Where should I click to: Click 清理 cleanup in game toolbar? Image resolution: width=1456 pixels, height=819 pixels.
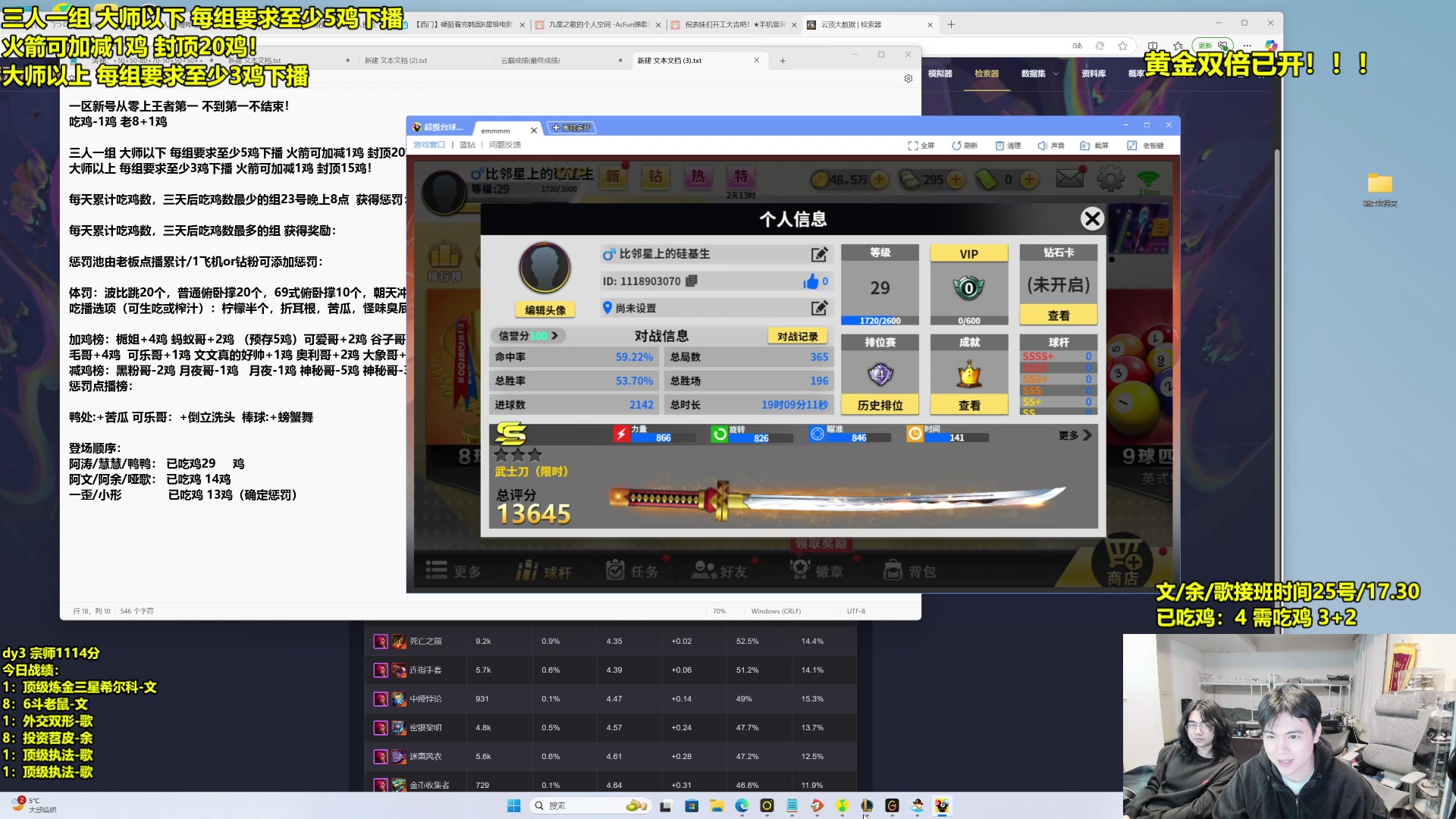[x=1007, y=146]
